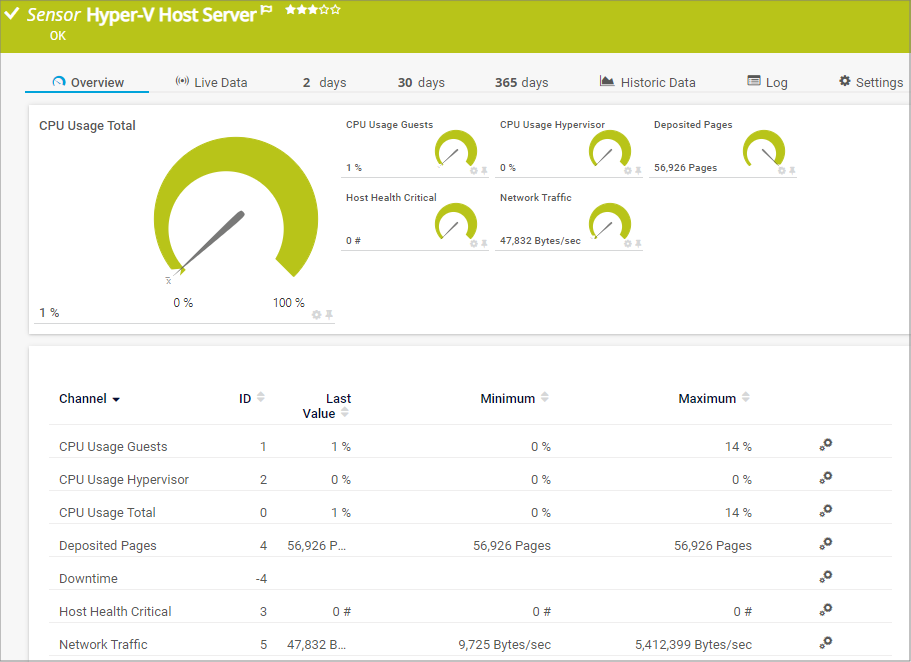The height and width of the screenshot is (662, 911).
Task: Click gear icon in Host Health Critical row
Action: point(825,610)
